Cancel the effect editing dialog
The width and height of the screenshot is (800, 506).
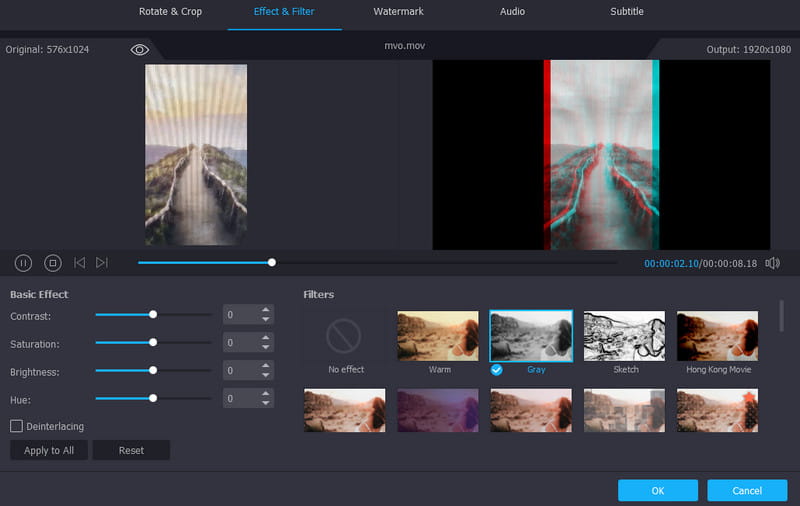click(747, 490)
